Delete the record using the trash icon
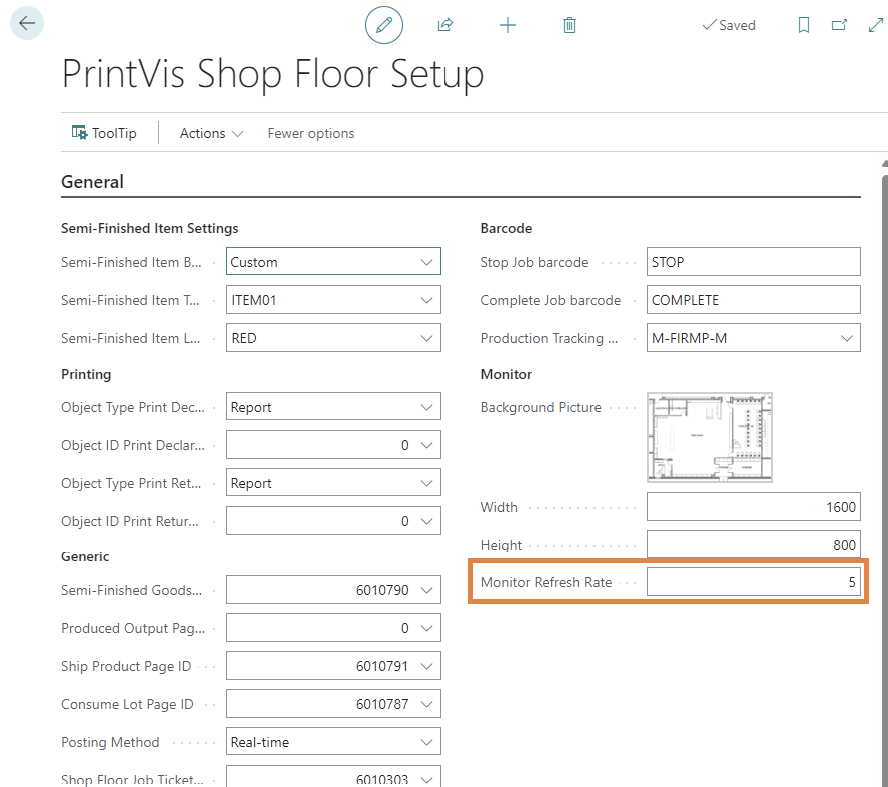 (x=569, y=24)
